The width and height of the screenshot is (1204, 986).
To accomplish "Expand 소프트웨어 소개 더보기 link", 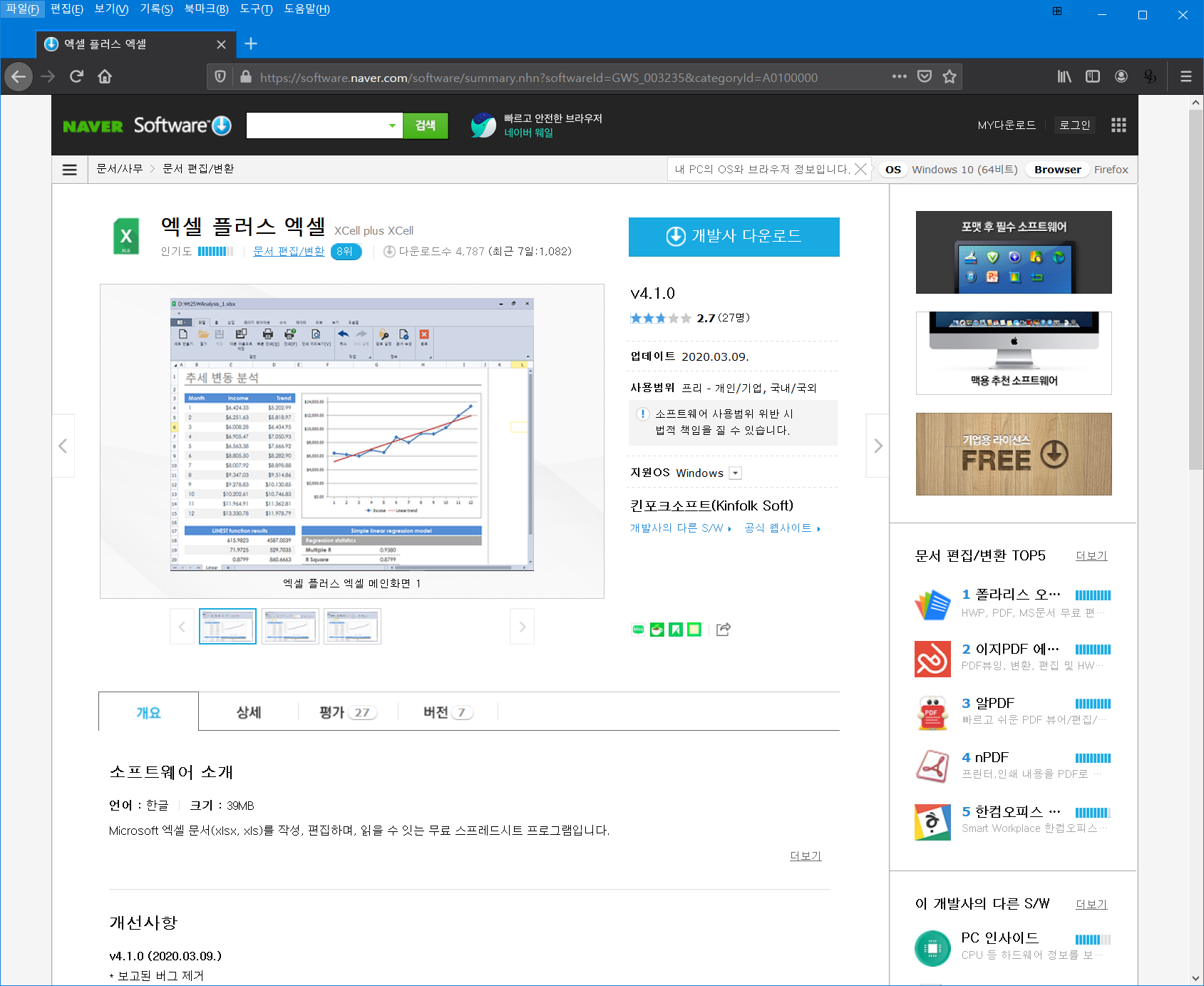I will coord(806,856).
